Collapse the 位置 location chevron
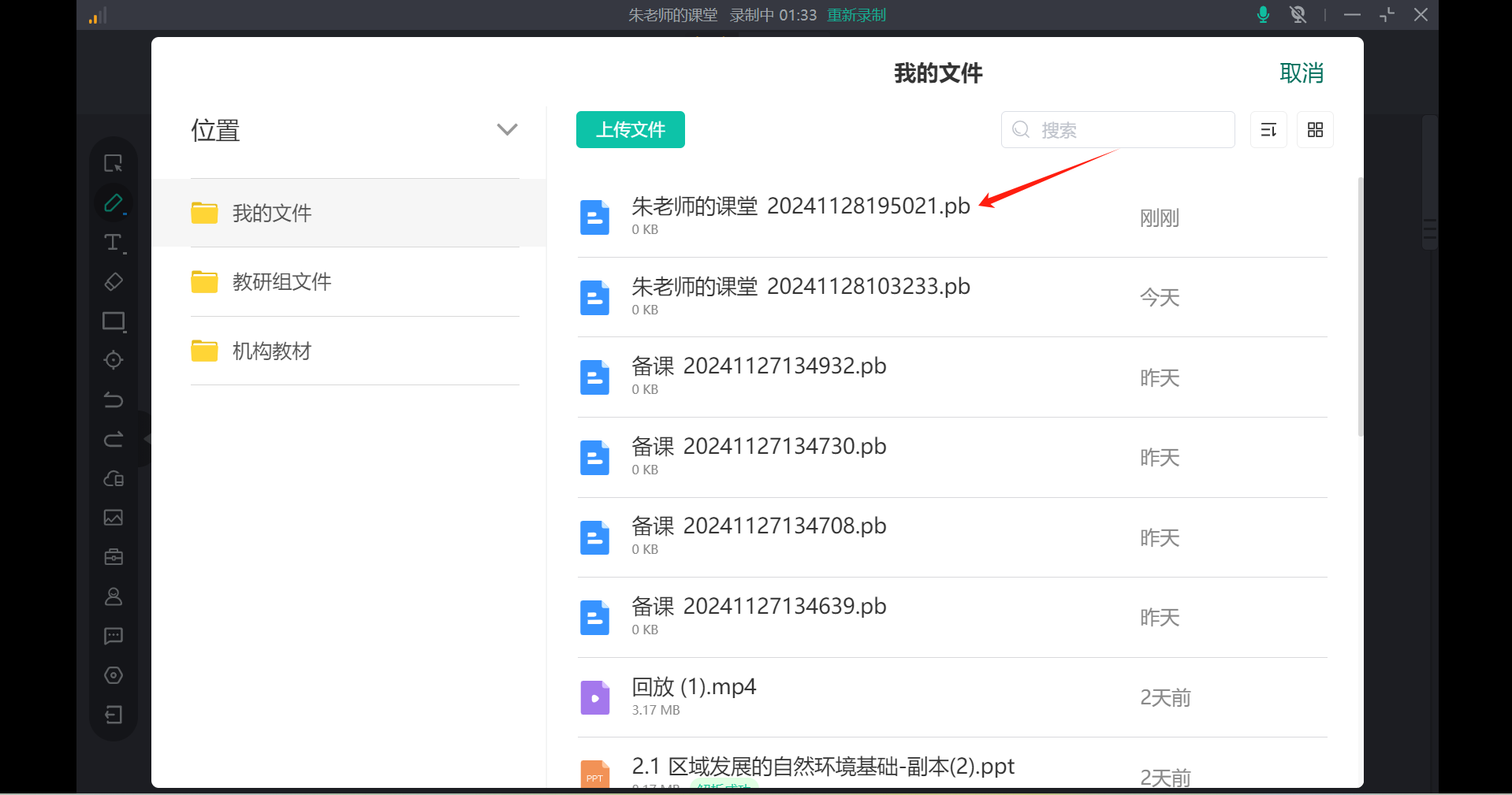The height and width of the screenshot is (795, 1512). click(x=507, y=129)
